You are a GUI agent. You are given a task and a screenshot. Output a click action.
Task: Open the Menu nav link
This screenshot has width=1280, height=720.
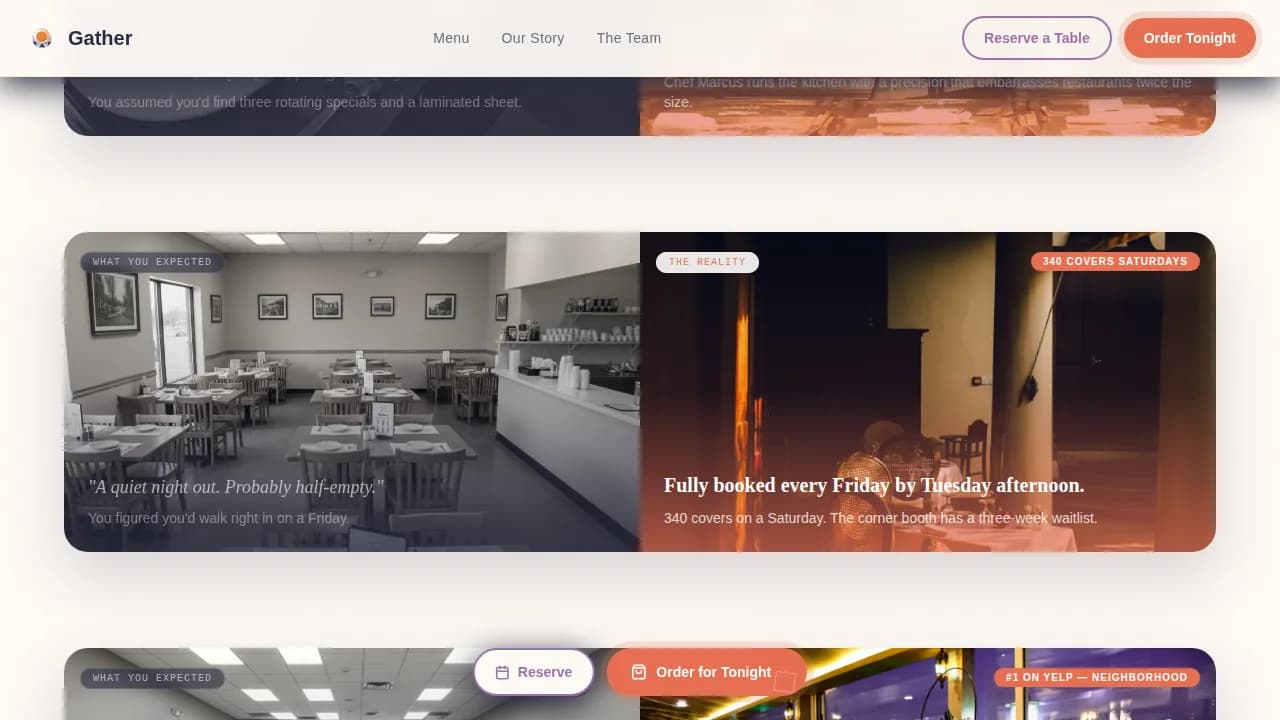(x=451, y=38)
